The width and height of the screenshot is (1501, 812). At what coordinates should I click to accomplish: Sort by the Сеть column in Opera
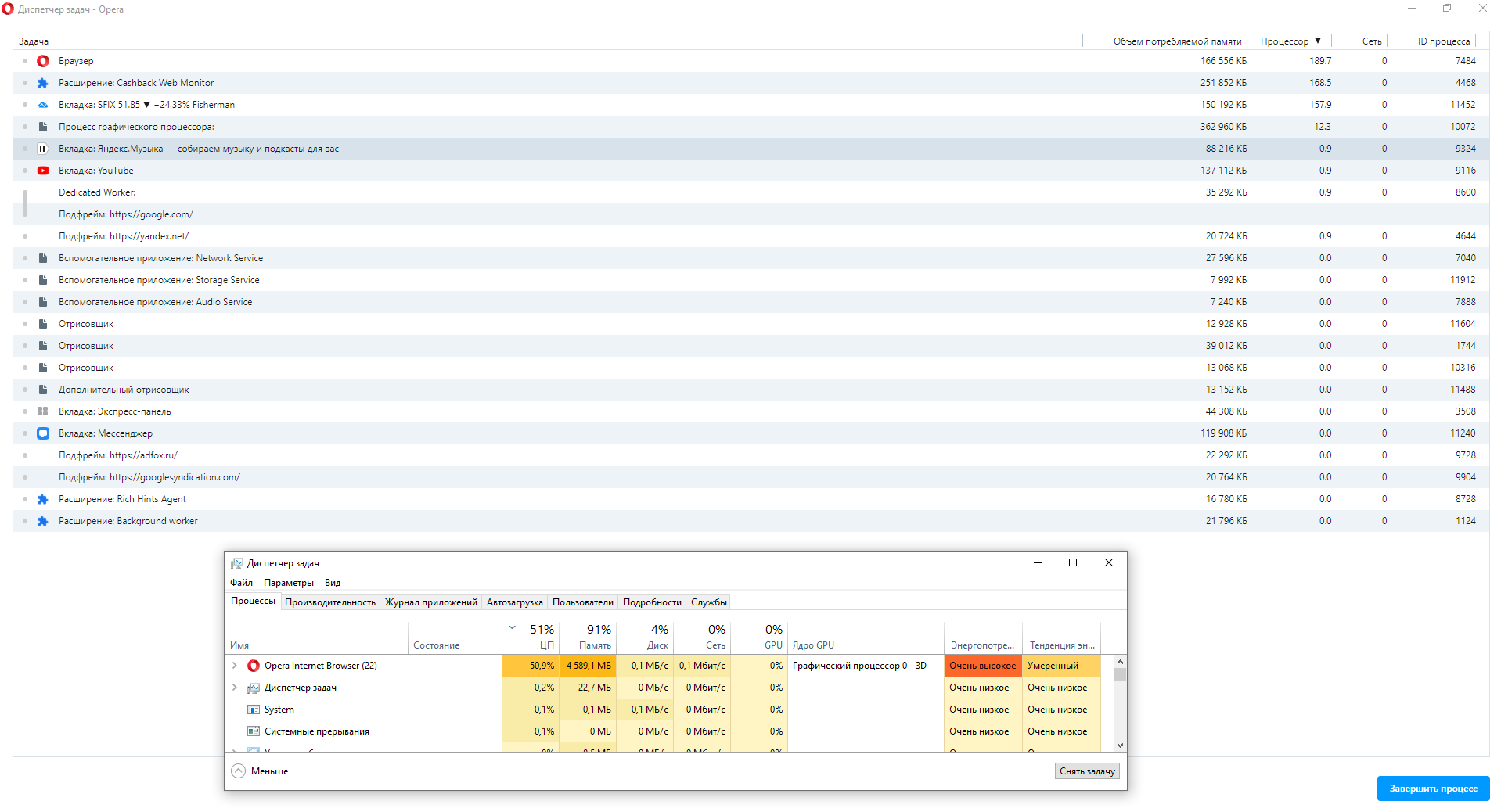[x=1360, y=41]
